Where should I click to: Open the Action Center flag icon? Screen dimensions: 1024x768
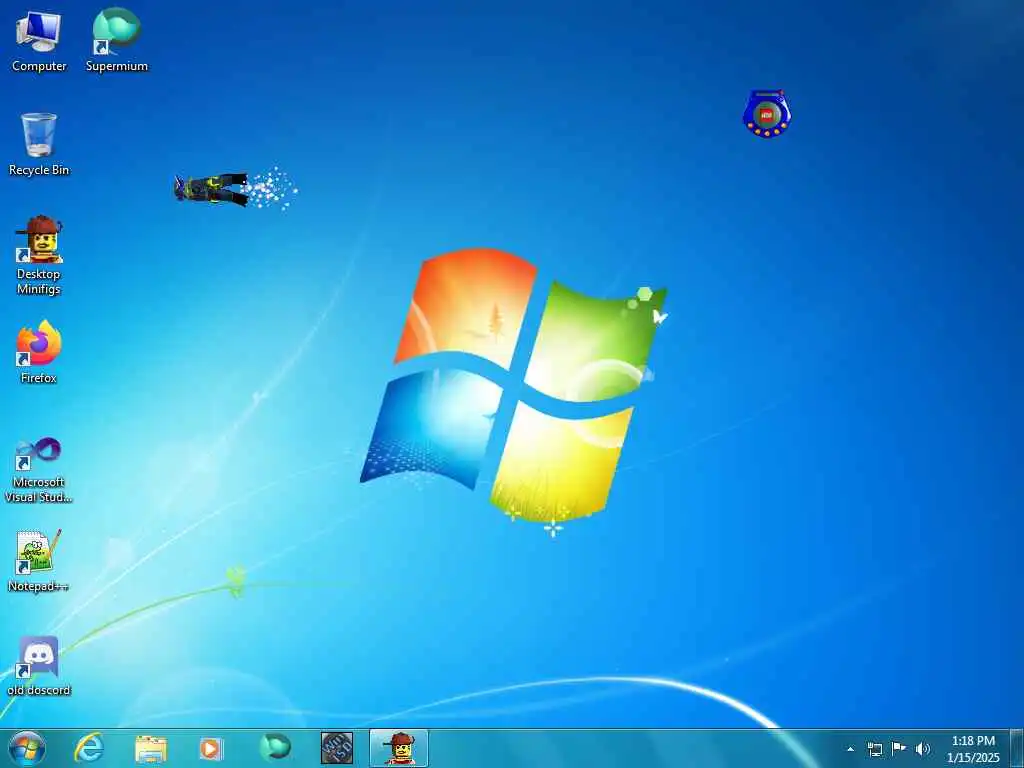coord(899,748)
